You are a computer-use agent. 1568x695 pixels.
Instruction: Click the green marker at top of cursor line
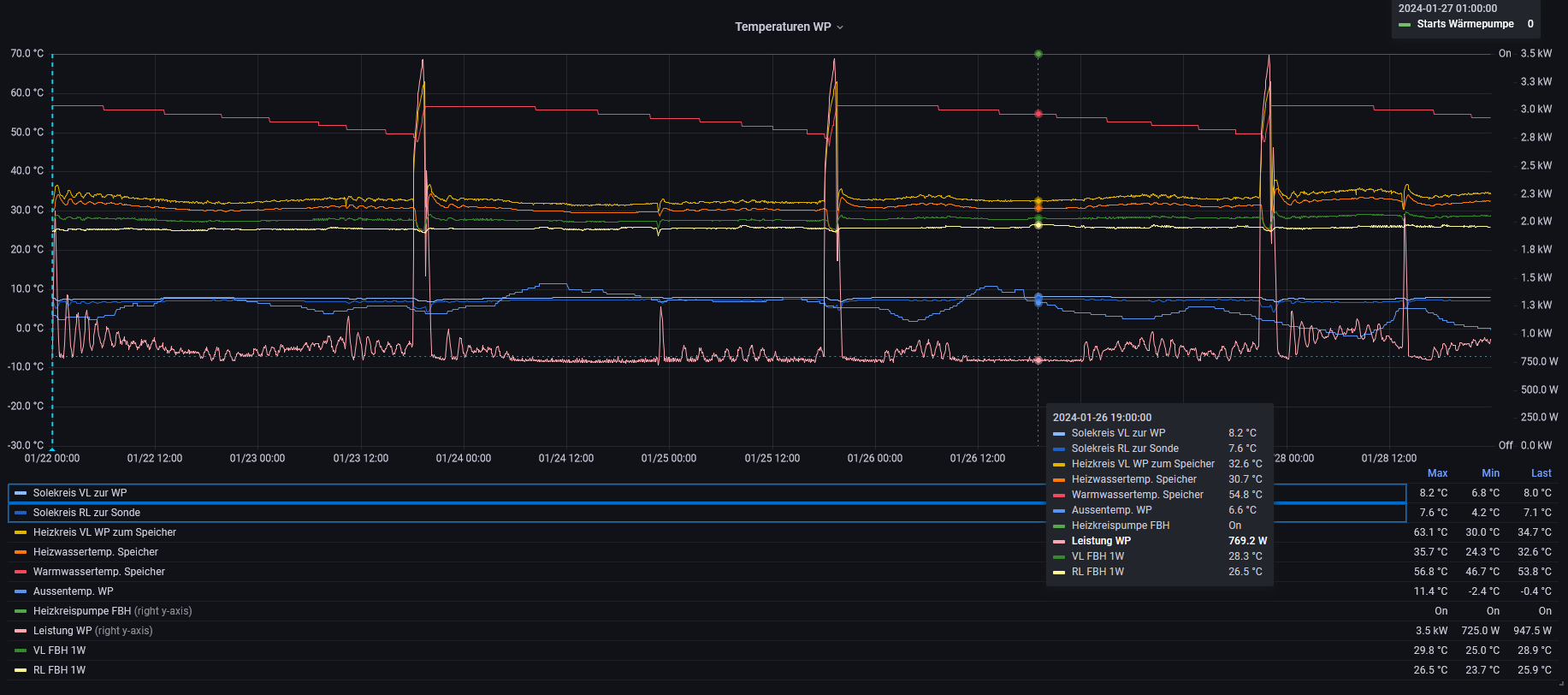[x=1038, y=54]
